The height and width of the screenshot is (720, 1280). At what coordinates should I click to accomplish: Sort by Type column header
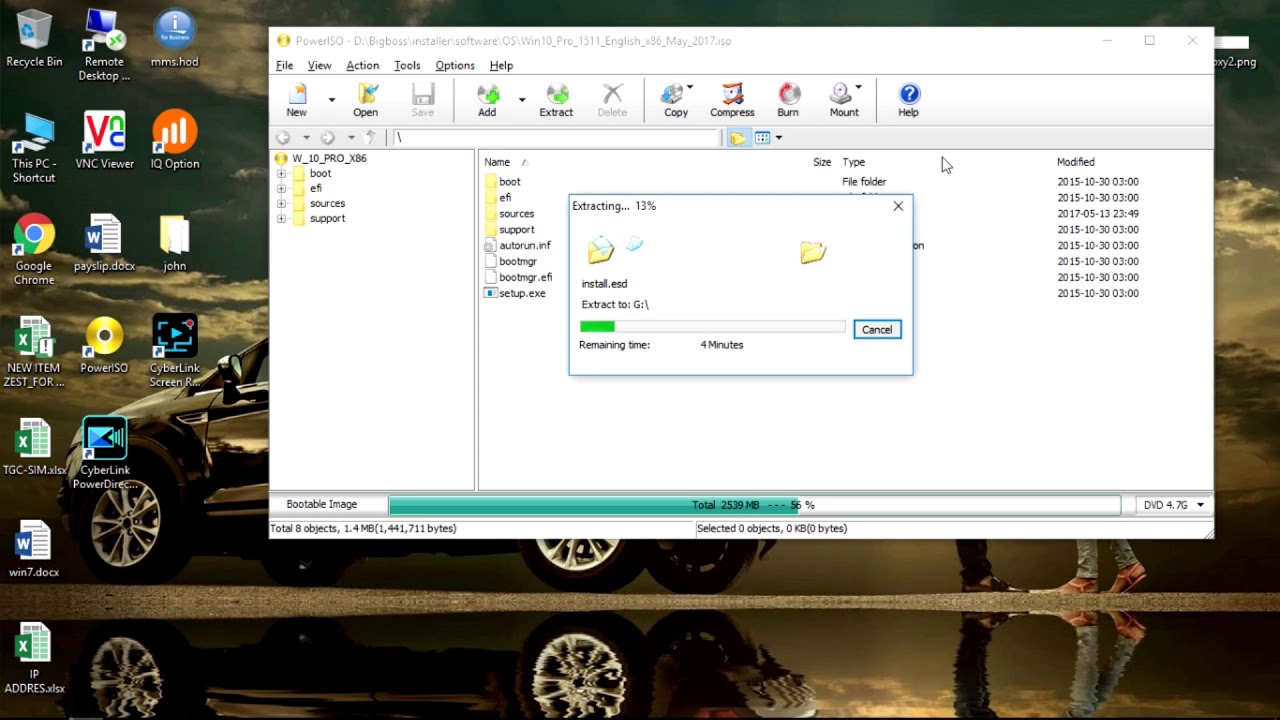coord(853,162)
